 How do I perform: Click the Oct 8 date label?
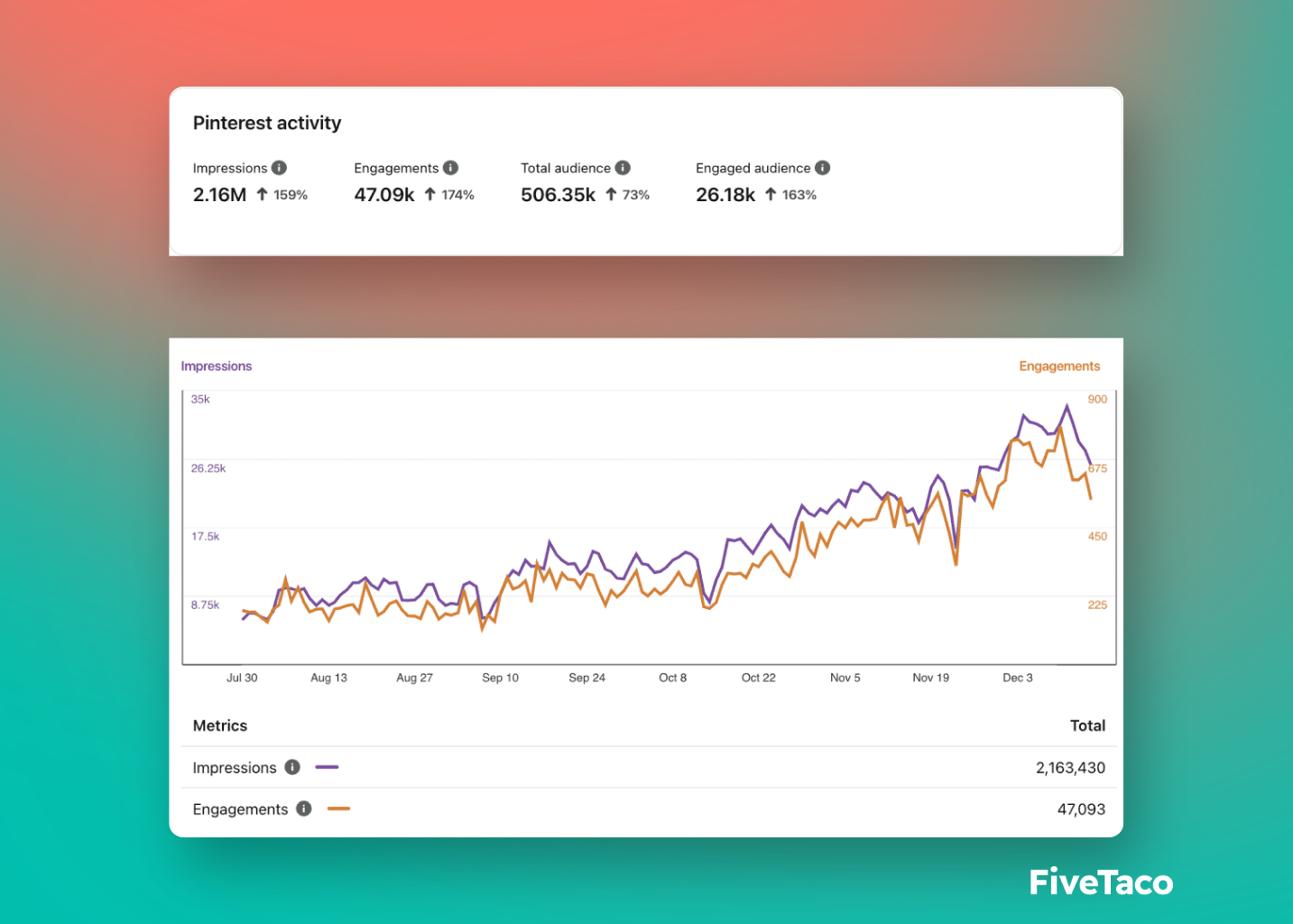tap(672, 678)
